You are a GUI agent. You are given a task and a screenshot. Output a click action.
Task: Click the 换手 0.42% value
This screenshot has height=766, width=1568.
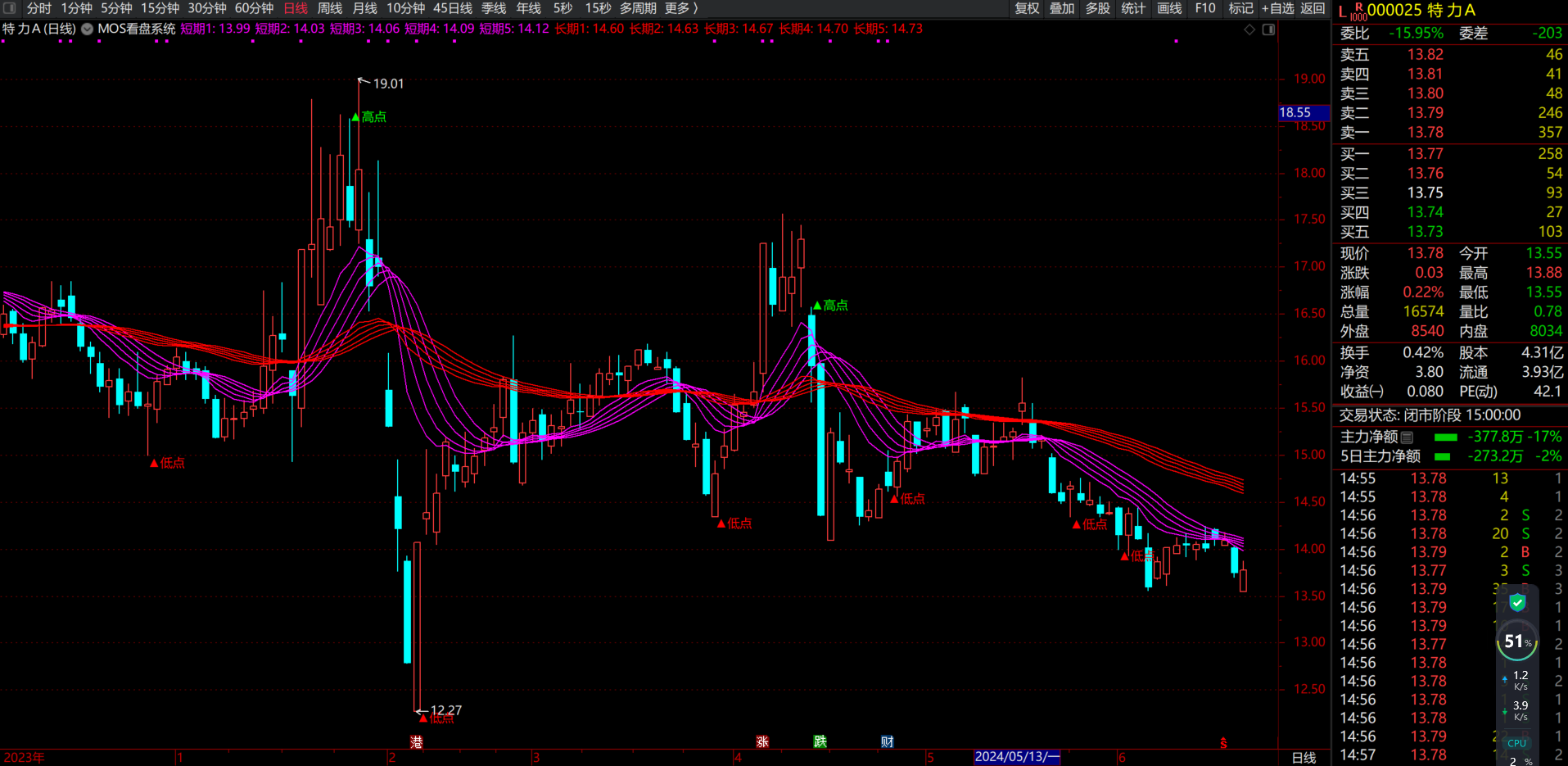point(1423,353)
